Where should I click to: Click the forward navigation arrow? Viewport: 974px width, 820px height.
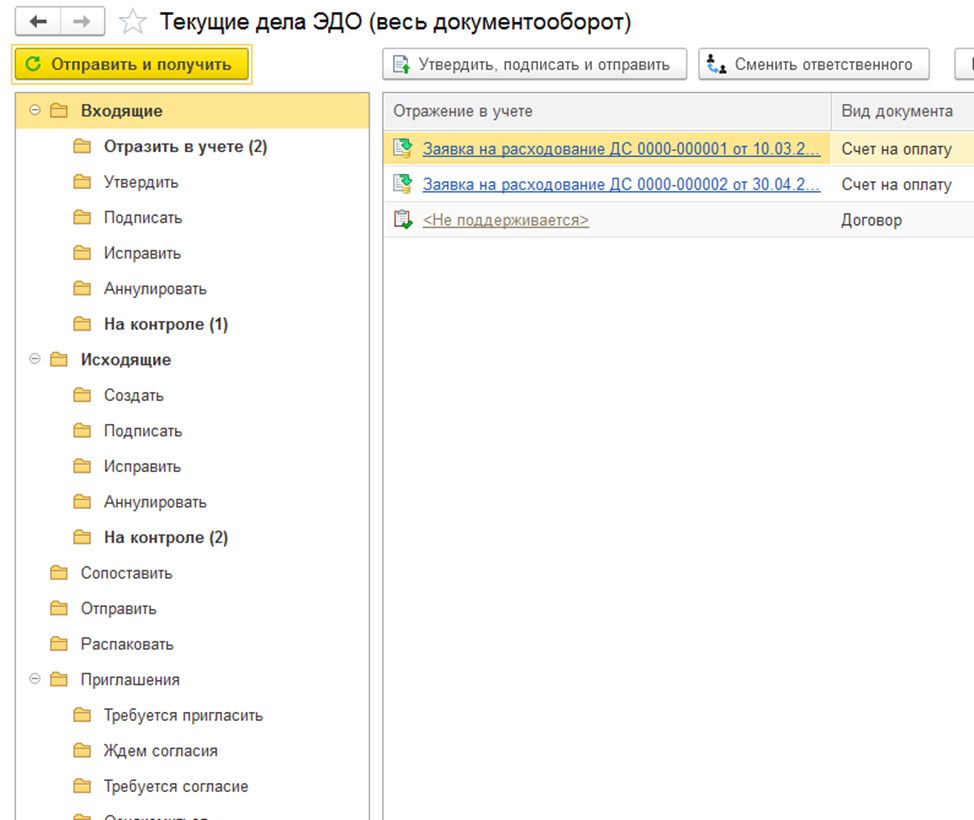(84, 21)
